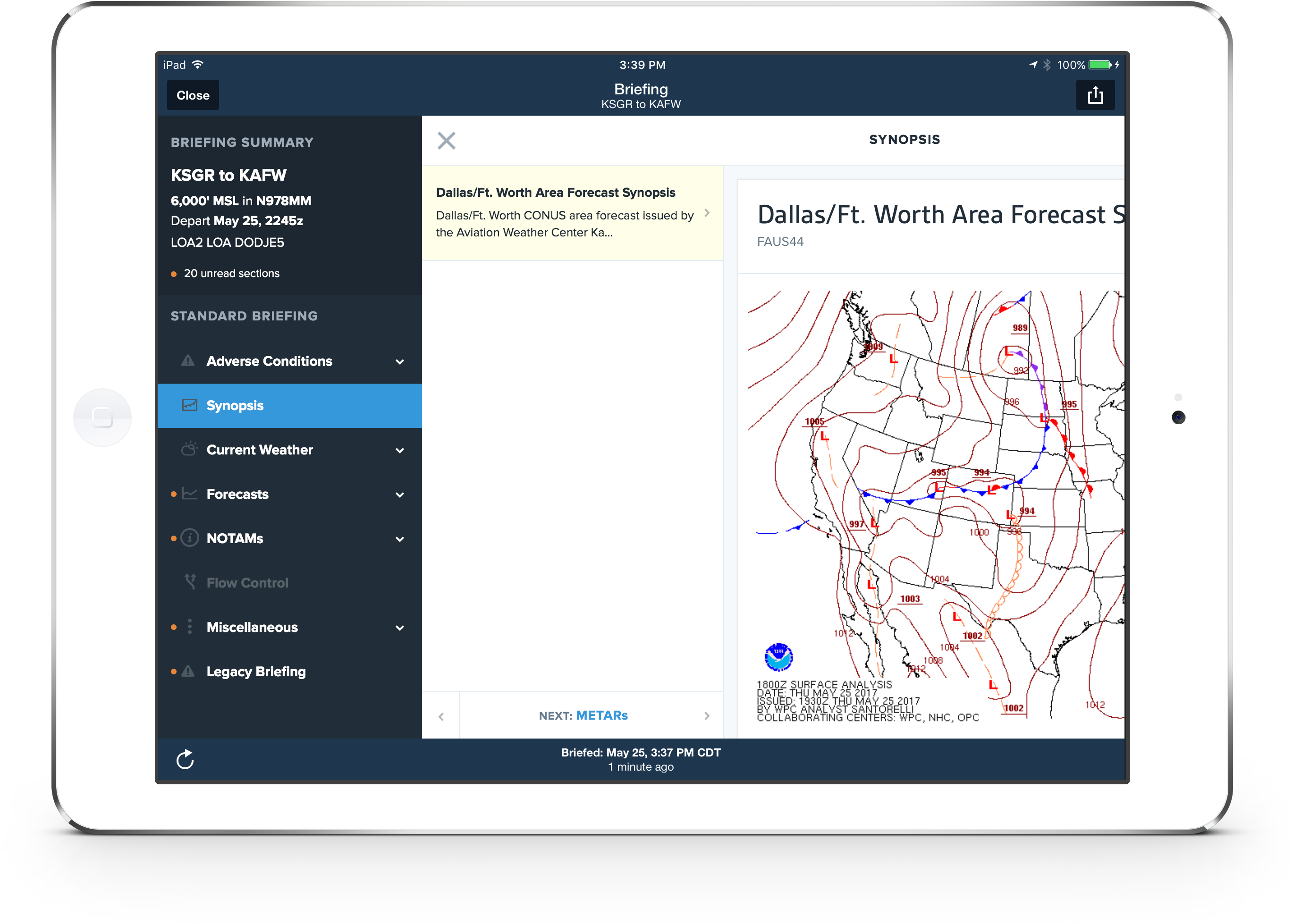The height and width of the screenshot is (924, 1293).
Task: Click the NOTAMs info circle icon
Action: tap(189, 538)
